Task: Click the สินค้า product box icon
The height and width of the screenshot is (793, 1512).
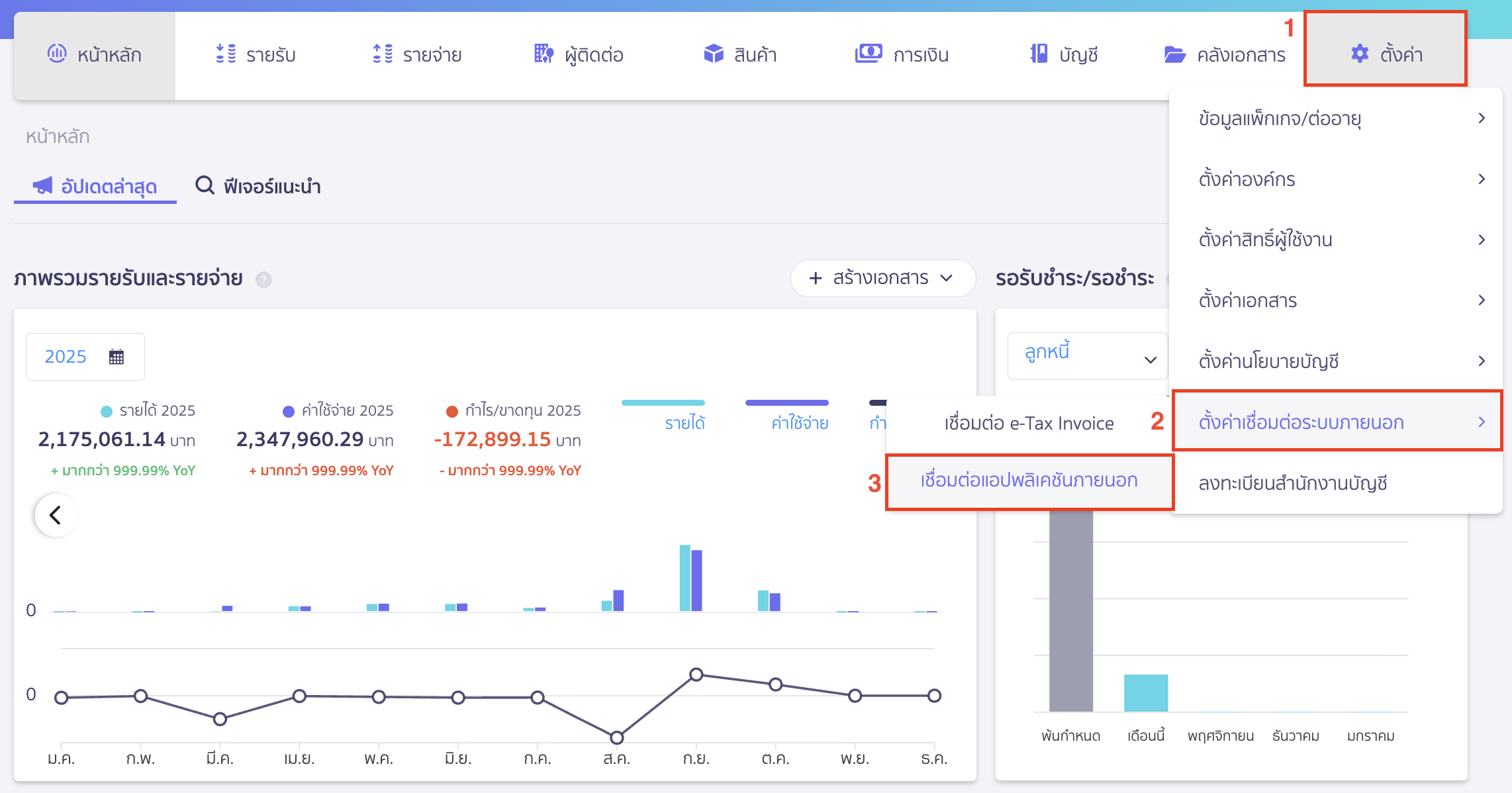Action: [714, 53]
